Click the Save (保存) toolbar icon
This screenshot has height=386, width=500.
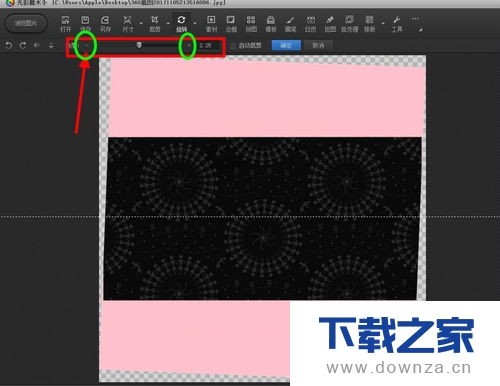(x=85, y=24)
